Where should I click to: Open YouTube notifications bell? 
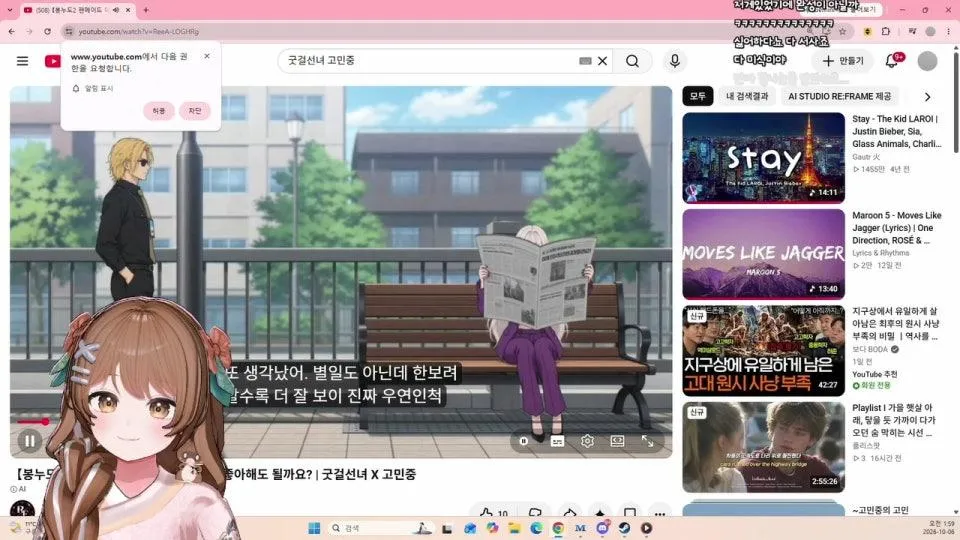[892, 61]
